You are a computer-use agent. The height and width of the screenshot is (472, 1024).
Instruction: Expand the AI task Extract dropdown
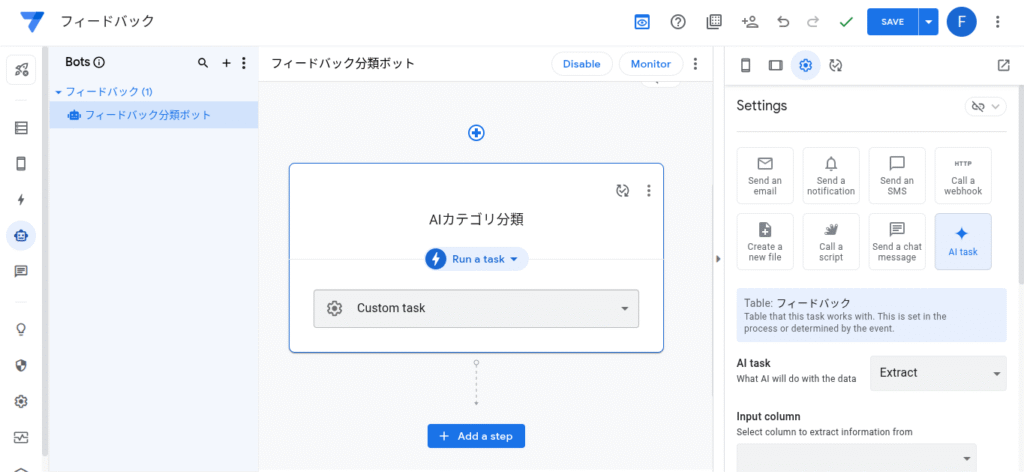pyautogui.click(x=937, y=372)
